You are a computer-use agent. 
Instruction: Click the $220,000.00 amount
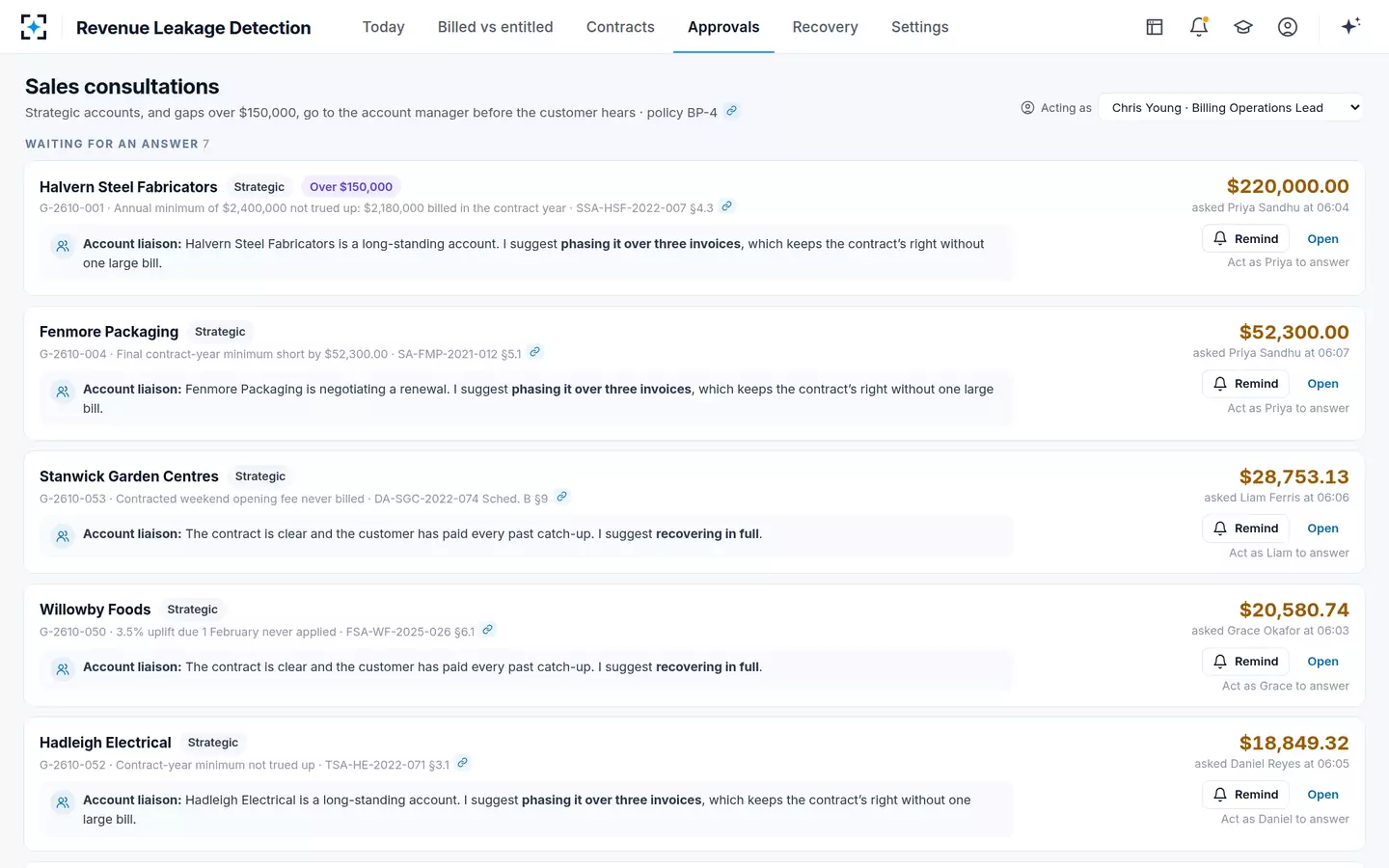1288,186
